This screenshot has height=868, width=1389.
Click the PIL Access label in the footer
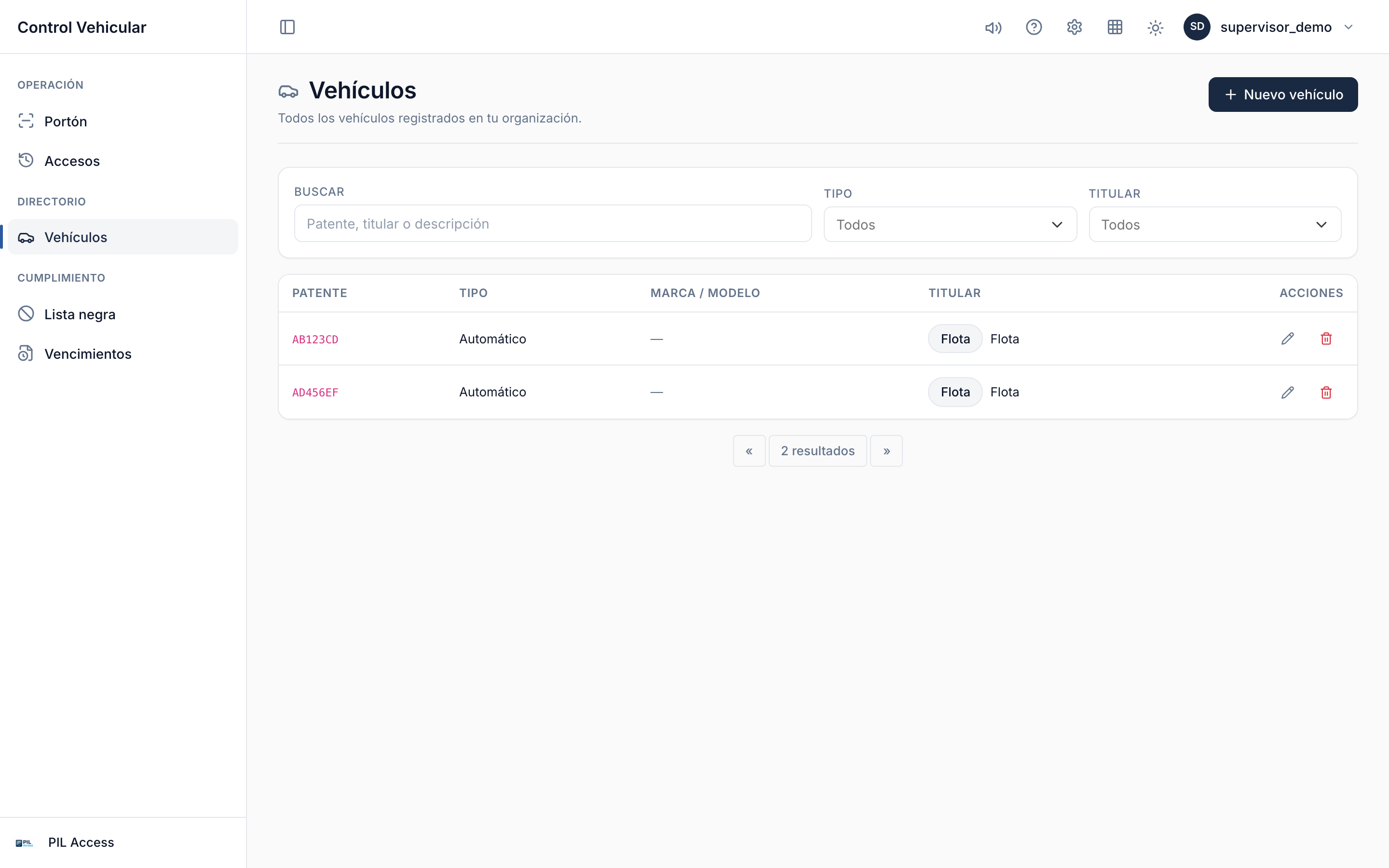tap(81, 842)
